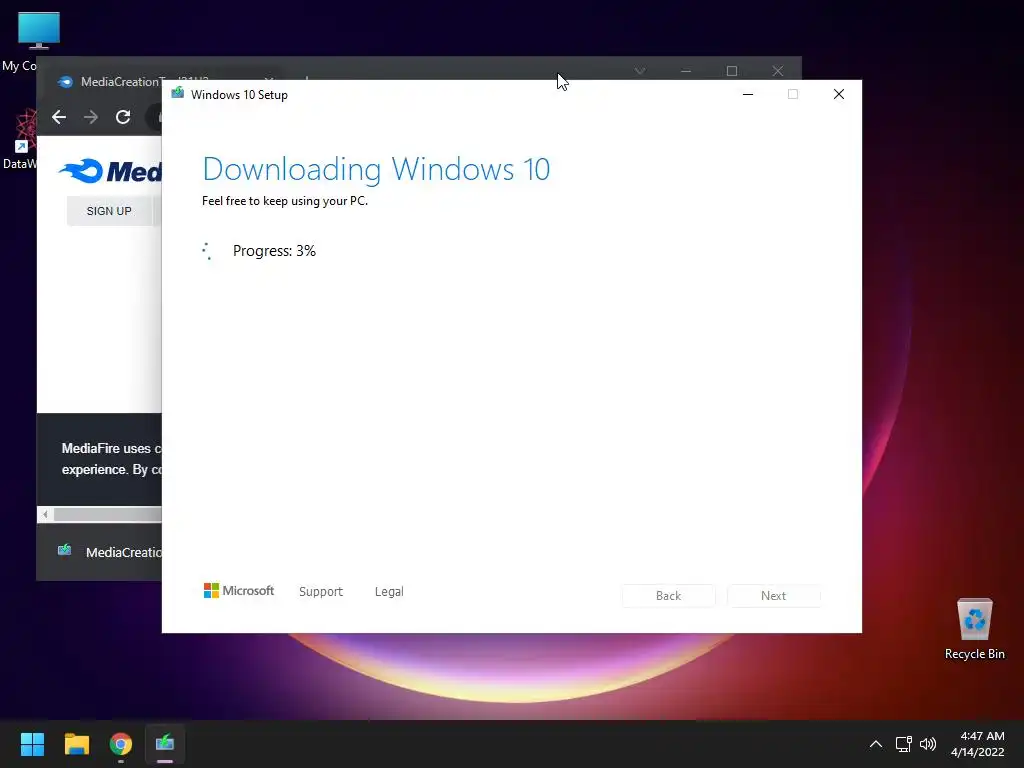Open the Recycle Bin desktop icon

[x=974, y=629]
